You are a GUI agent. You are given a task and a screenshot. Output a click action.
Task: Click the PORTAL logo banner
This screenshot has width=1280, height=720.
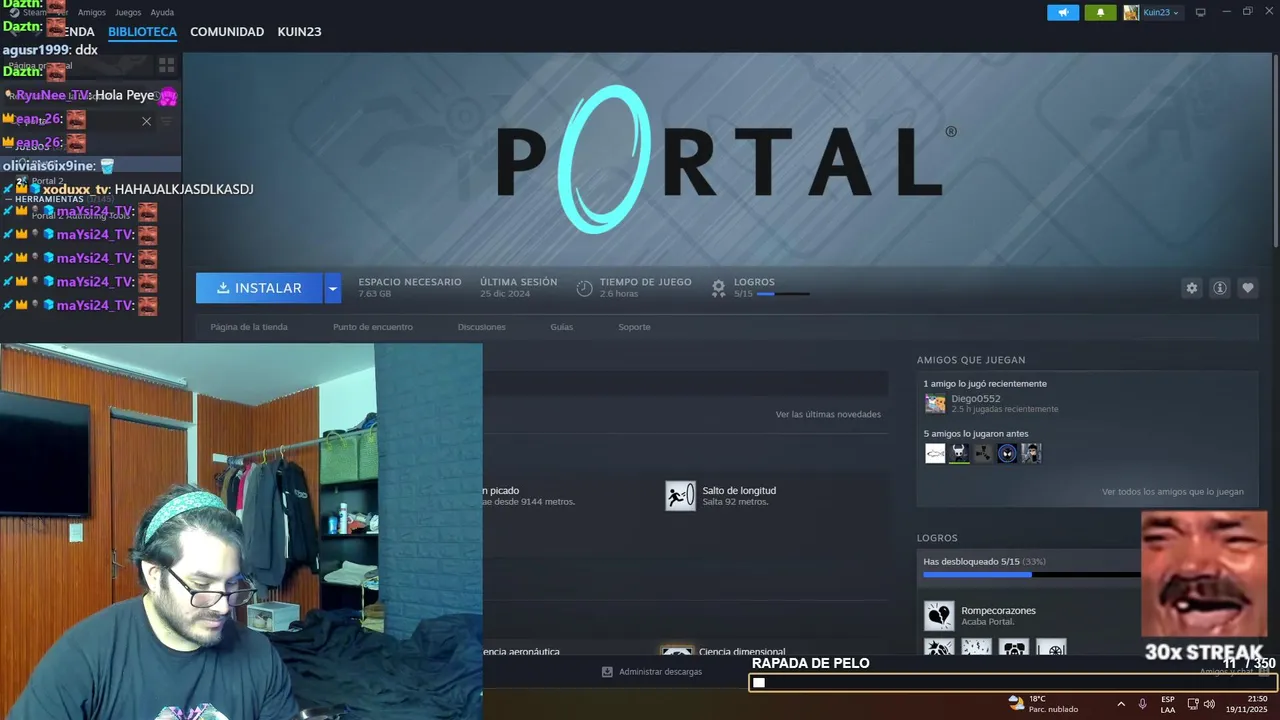[x=727, y=160]
